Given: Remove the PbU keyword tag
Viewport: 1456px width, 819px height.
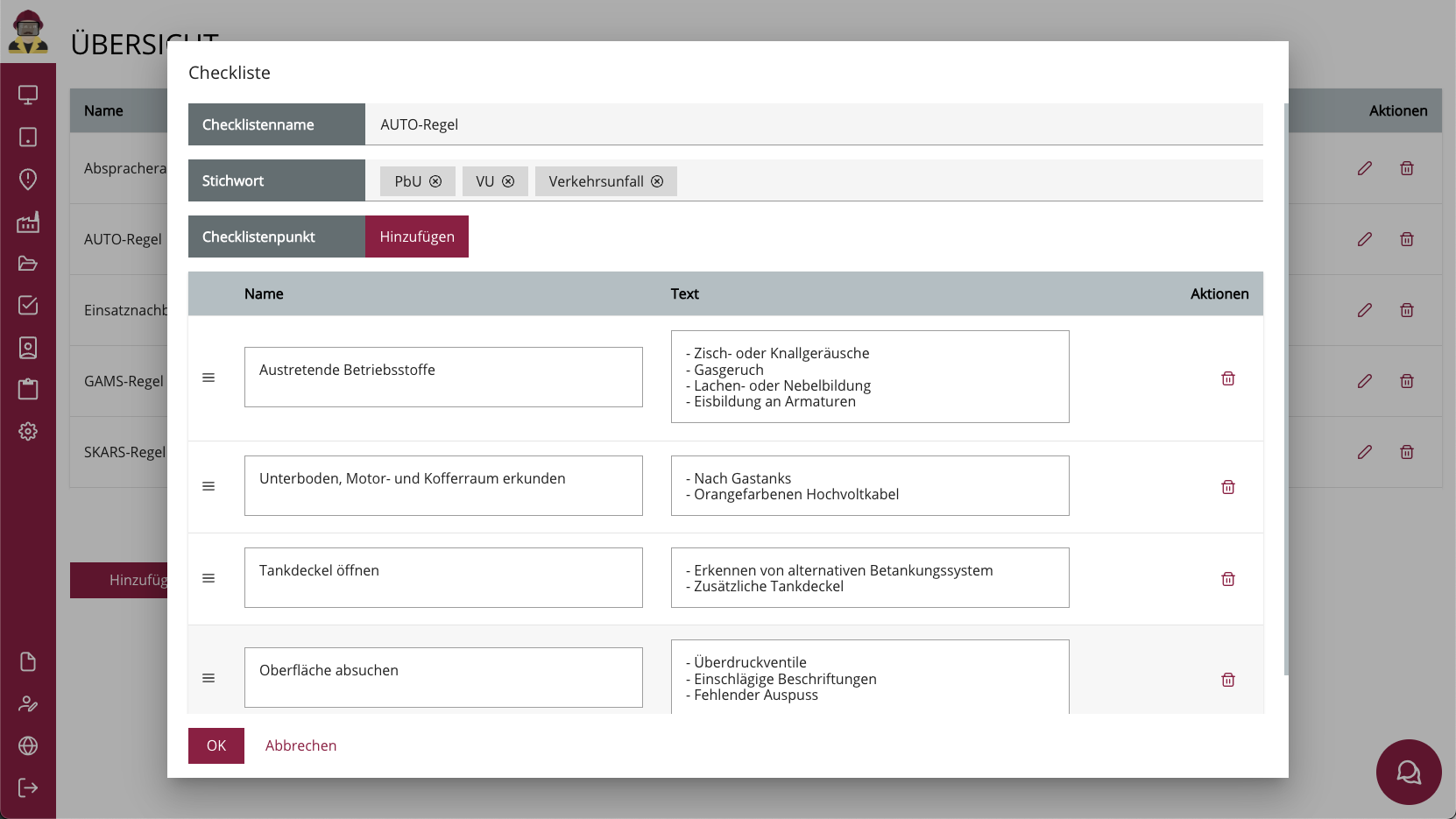Looking at the screenshot, I should (x=435, y=181).
